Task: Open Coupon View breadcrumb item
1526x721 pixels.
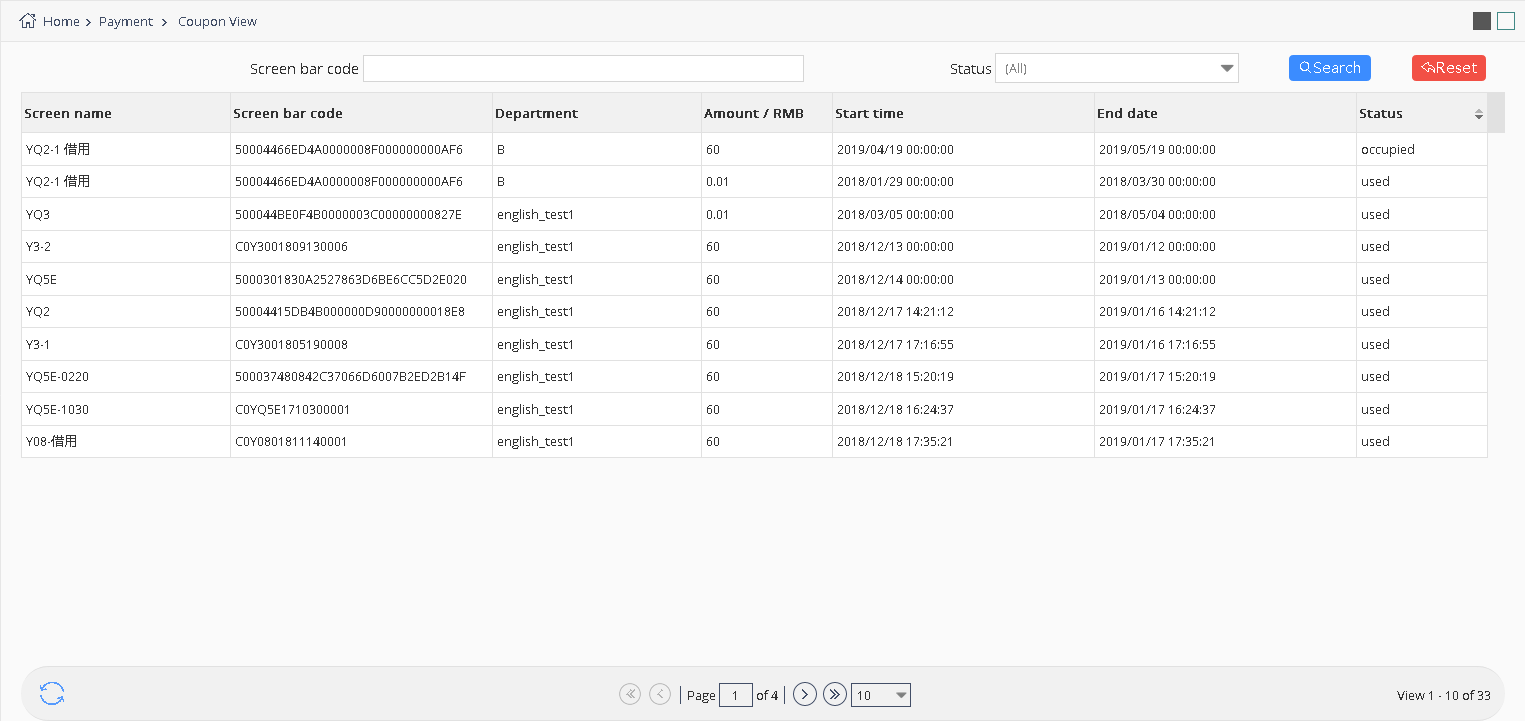Action: (217, 21)
